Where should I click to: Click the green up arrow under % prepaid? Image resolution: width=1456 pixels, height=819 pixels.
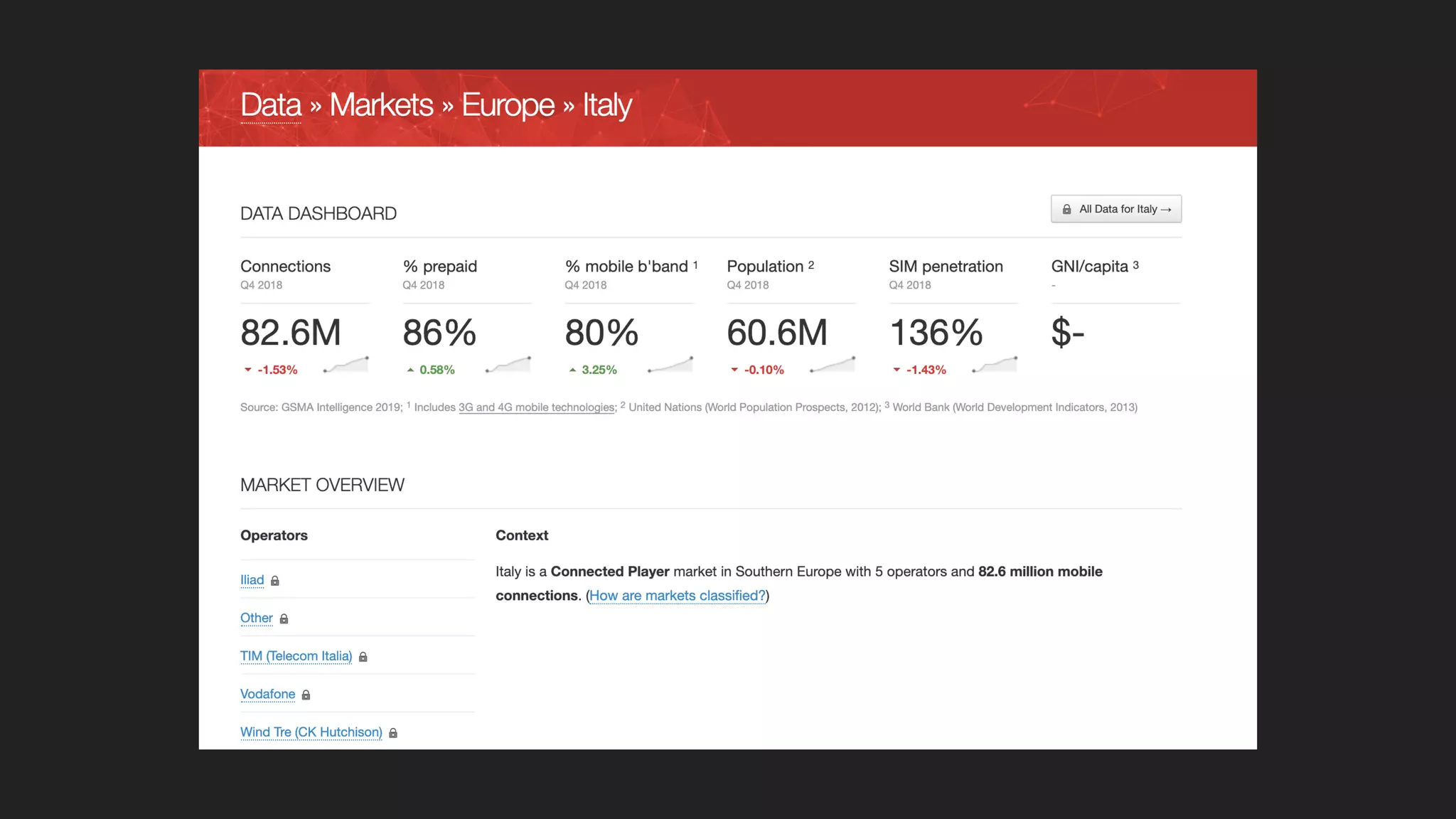pyautogui.click(x=410, y=370)
